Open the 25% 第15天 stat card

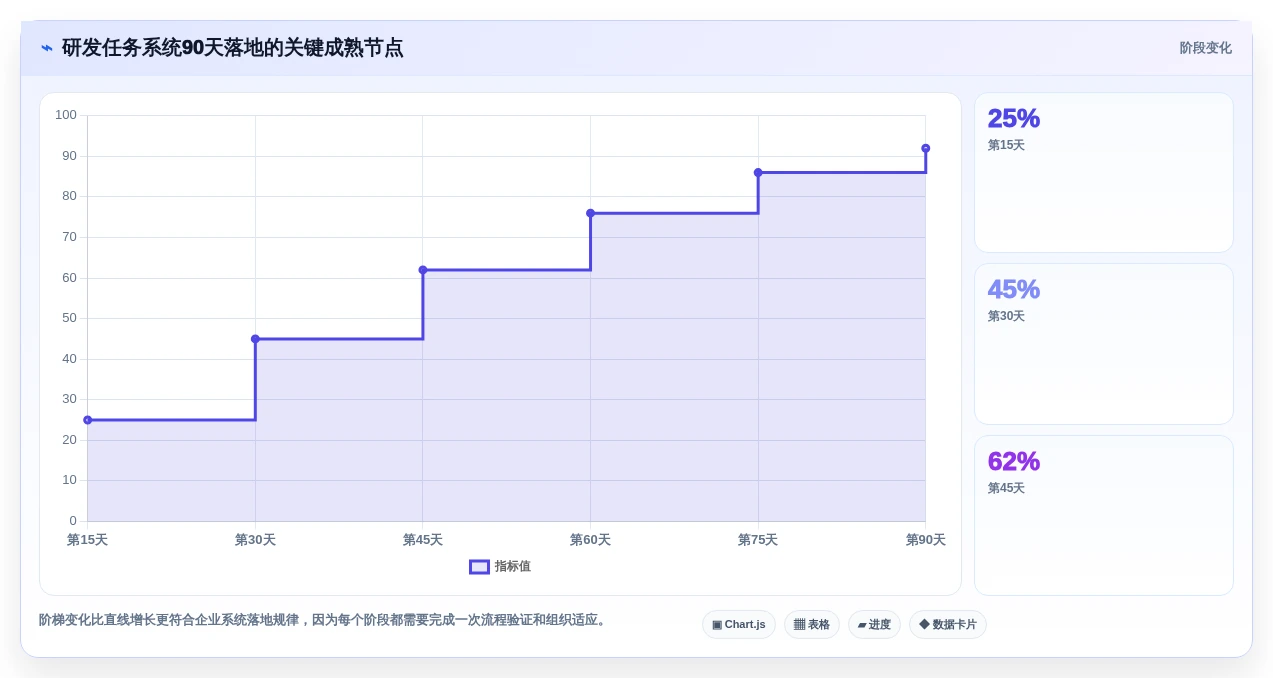[x=1104, y=173]
